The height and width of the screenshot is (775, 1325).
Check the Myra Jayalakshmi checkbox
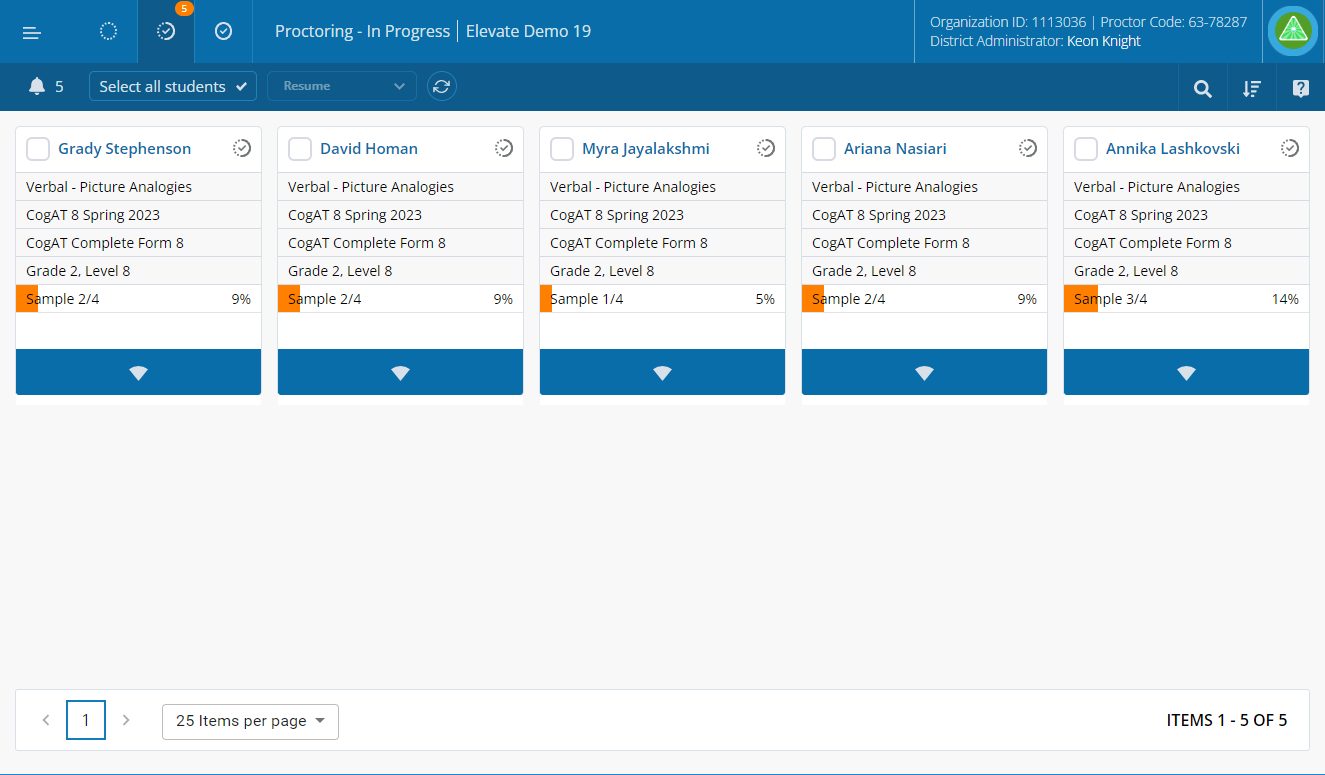[562, 149]
